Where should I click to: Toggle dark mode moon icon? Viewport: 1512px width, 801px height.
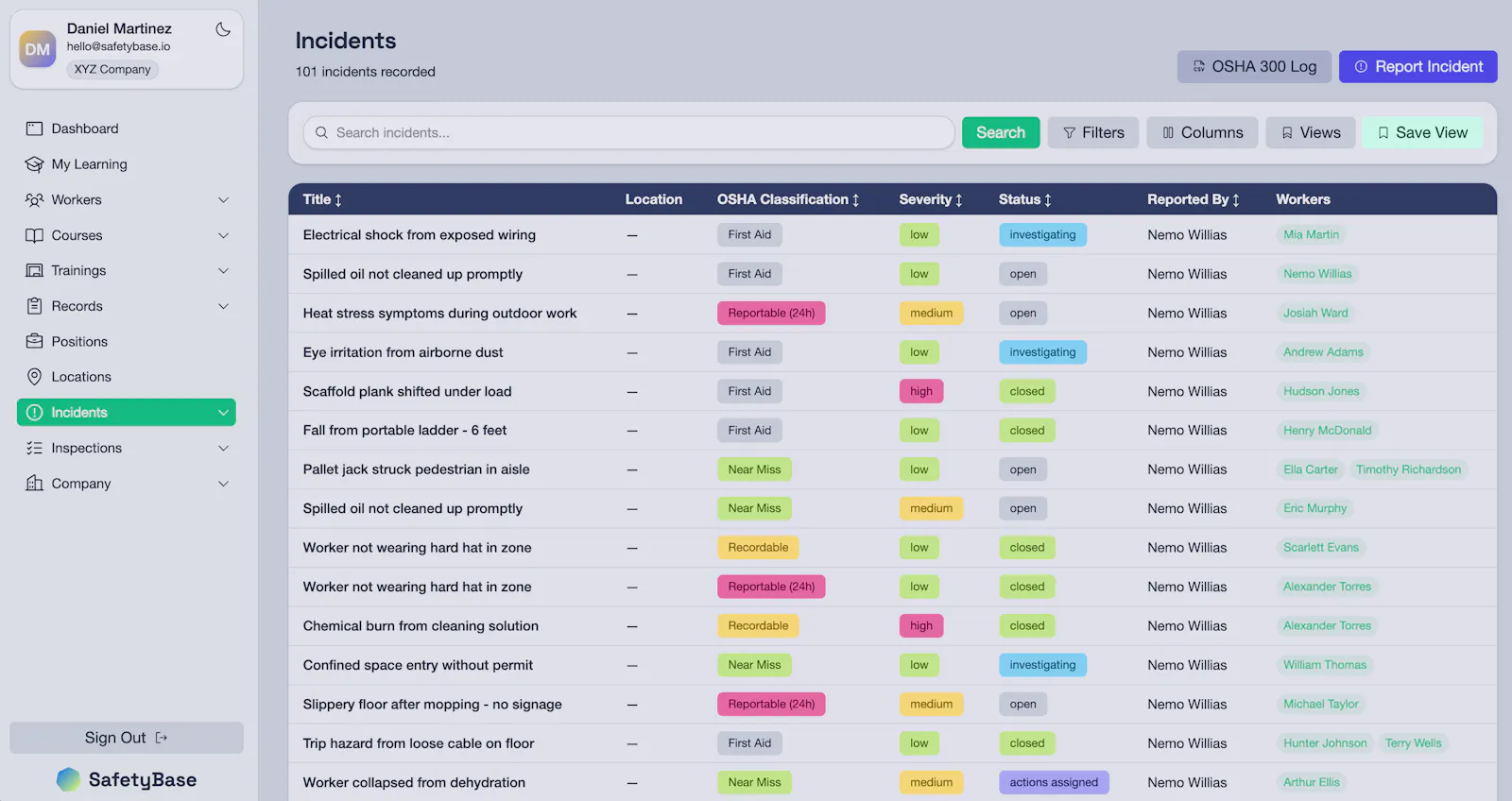click(x=223, y=29)
